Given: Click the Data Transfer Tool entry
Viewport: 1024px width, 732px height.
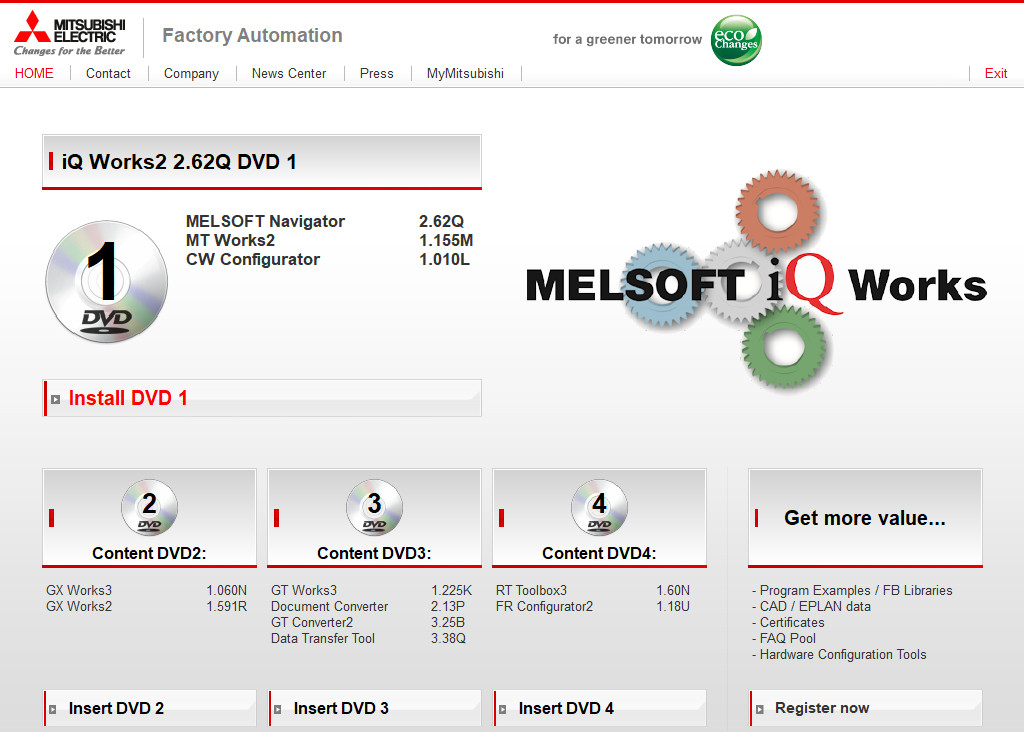Looking at the screenshot, I should 323,638.
